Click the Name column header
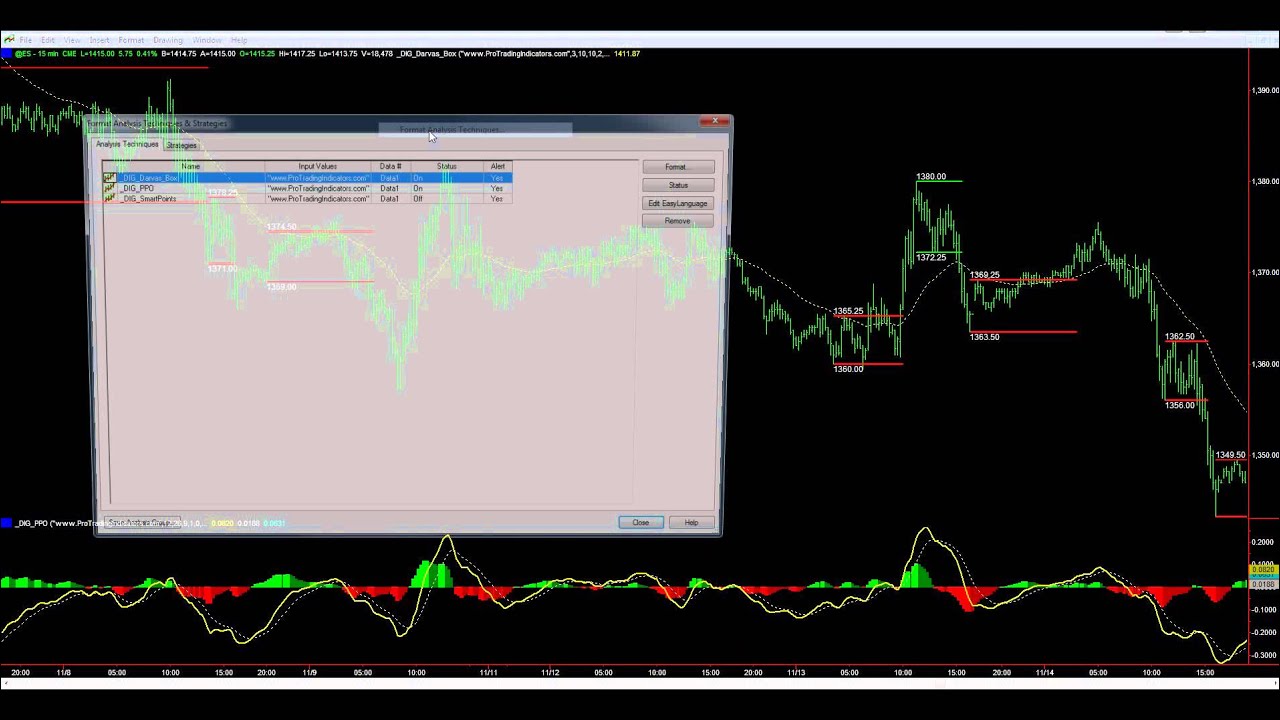The width and height of the screenshot is (1280, 720). (x=190, y=166)
